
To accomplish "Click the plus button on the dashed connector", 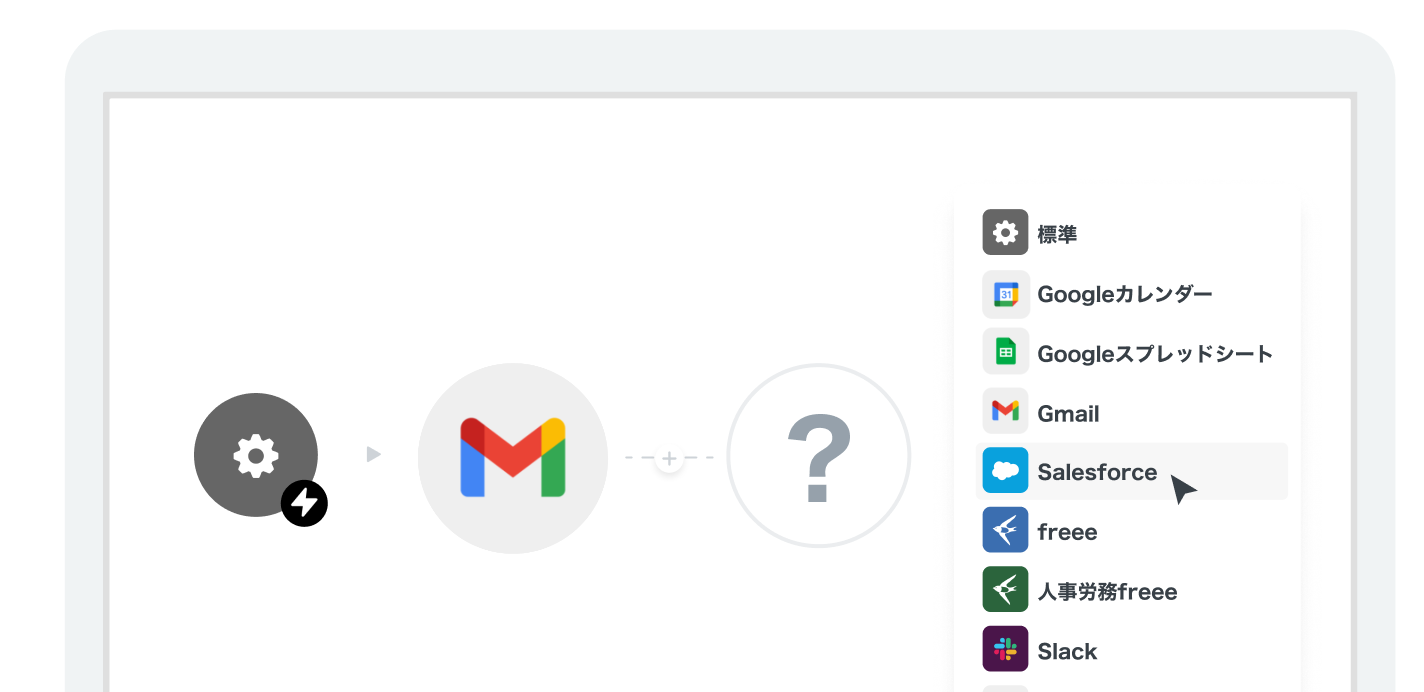I will point(669,459).
